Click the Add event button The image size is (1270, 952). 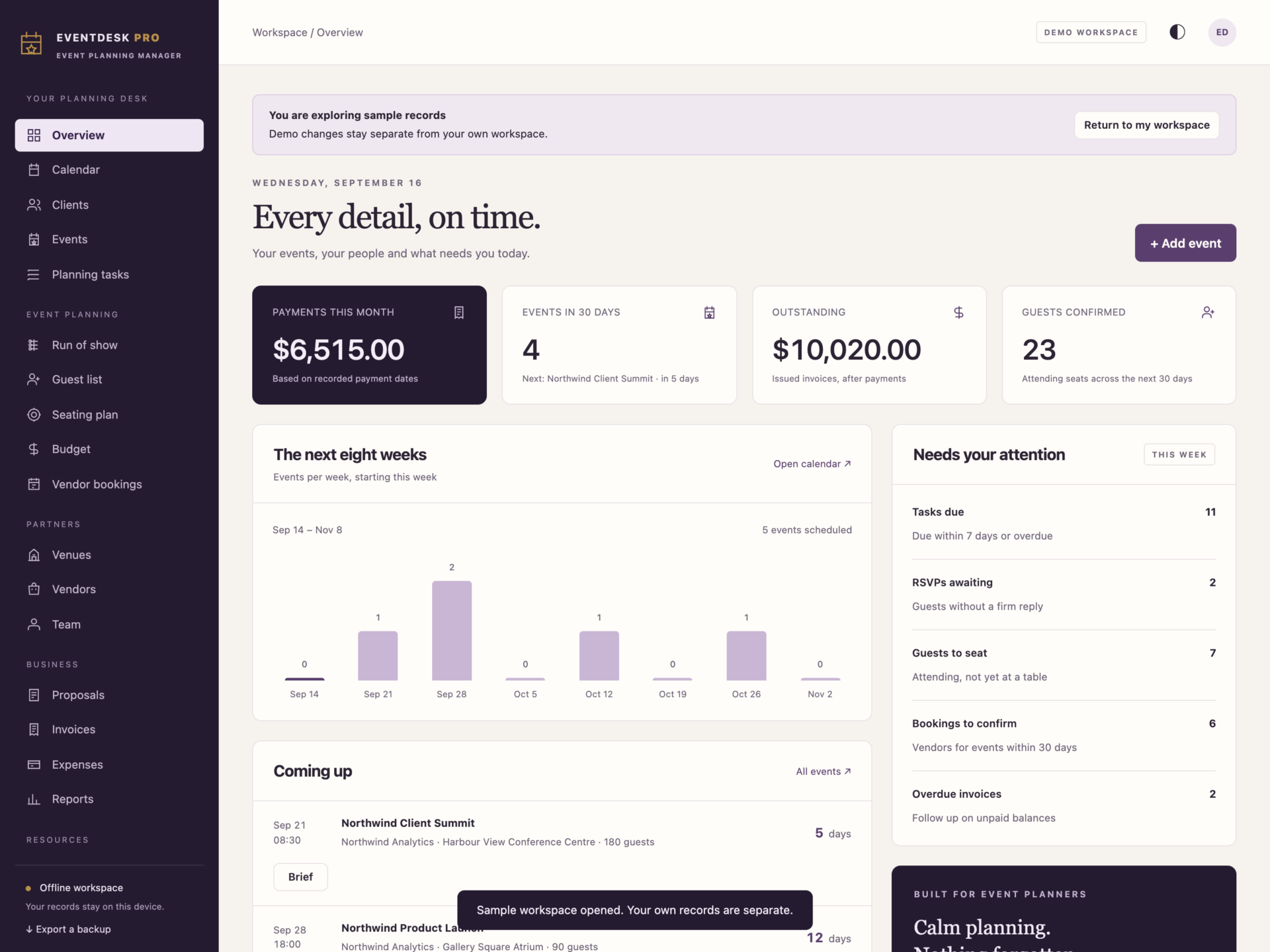[x=1185, y=243]
